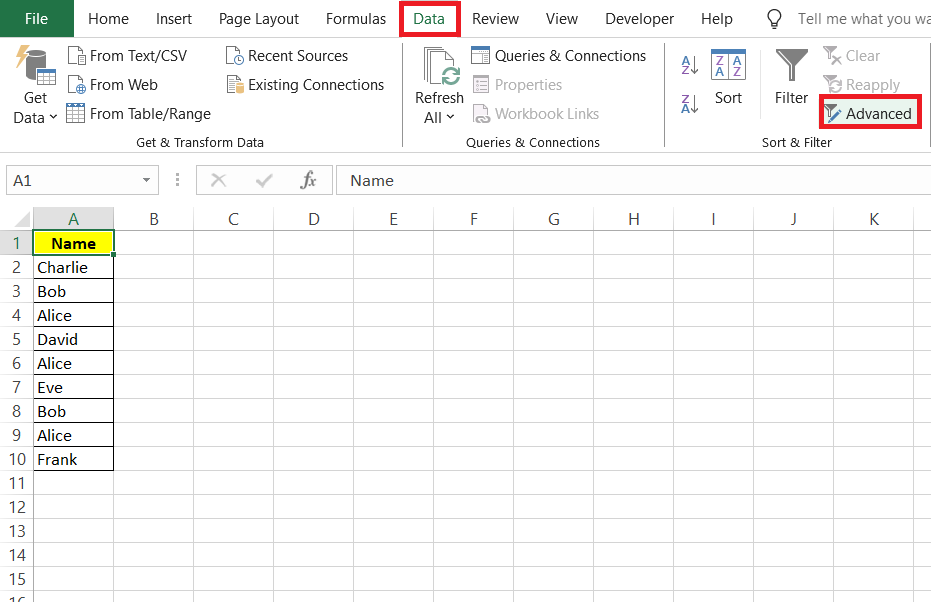Go to the Formulas tab
This screenshot has width=931, height=602.
(356, 19)
